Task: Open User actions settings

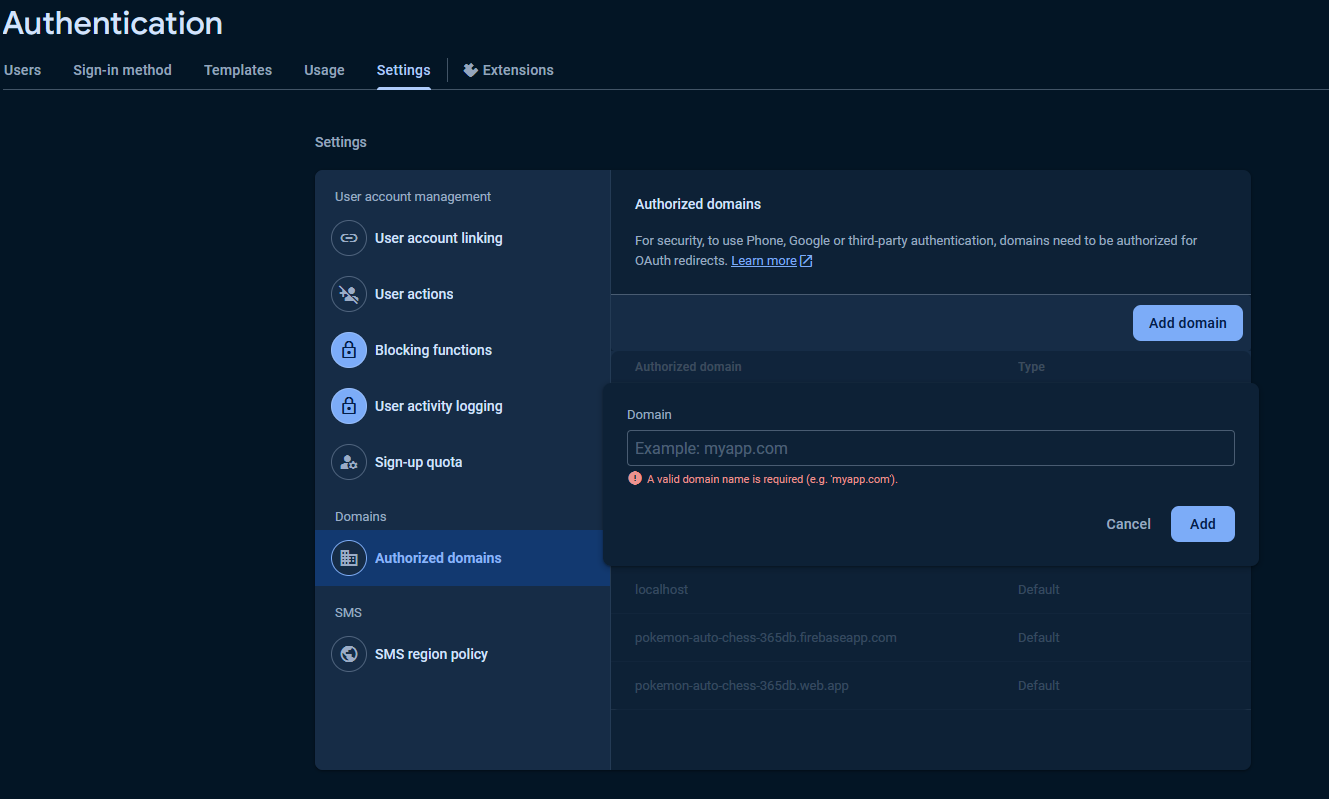Action: click(463, 294)
